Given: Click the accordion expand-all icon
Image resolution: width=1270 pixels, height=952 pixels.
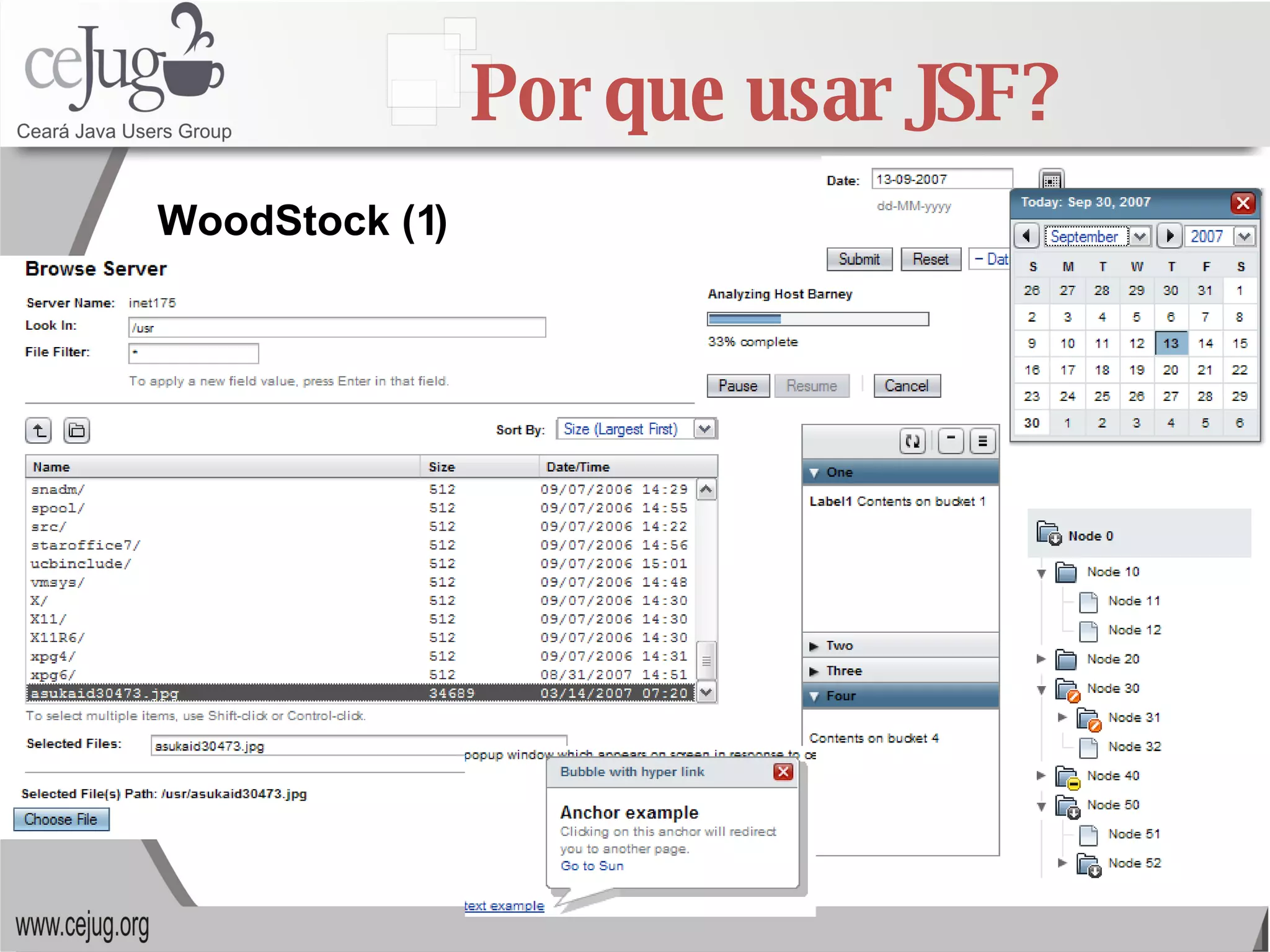Looking at the screenshot, I should coord(983,441).
